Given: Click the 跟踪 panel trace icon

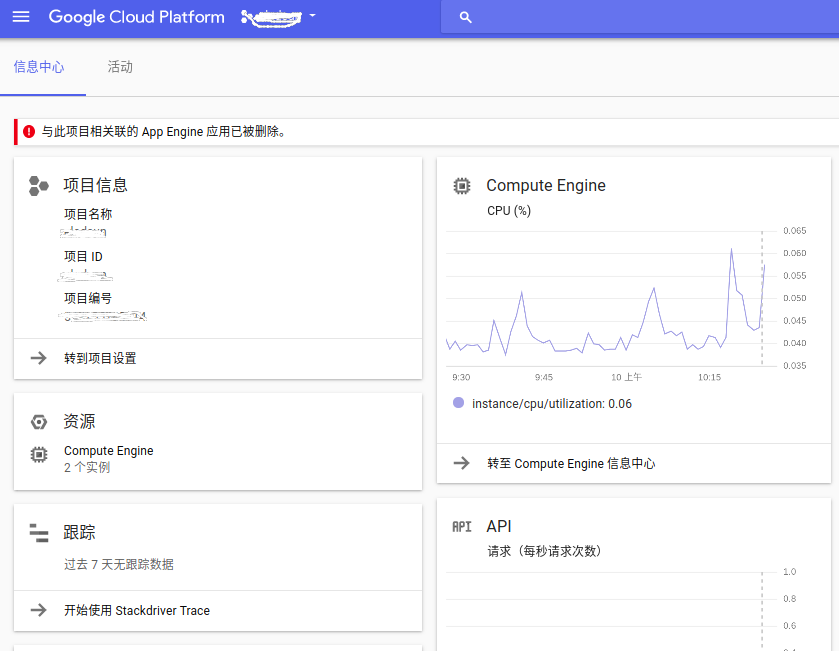Looking at the screenshot, I should (37, 532).
